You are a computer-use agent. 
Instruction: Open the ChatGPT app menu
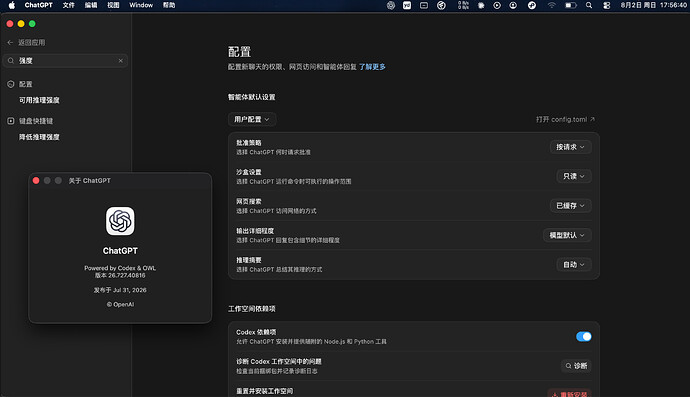pos(38,5)
